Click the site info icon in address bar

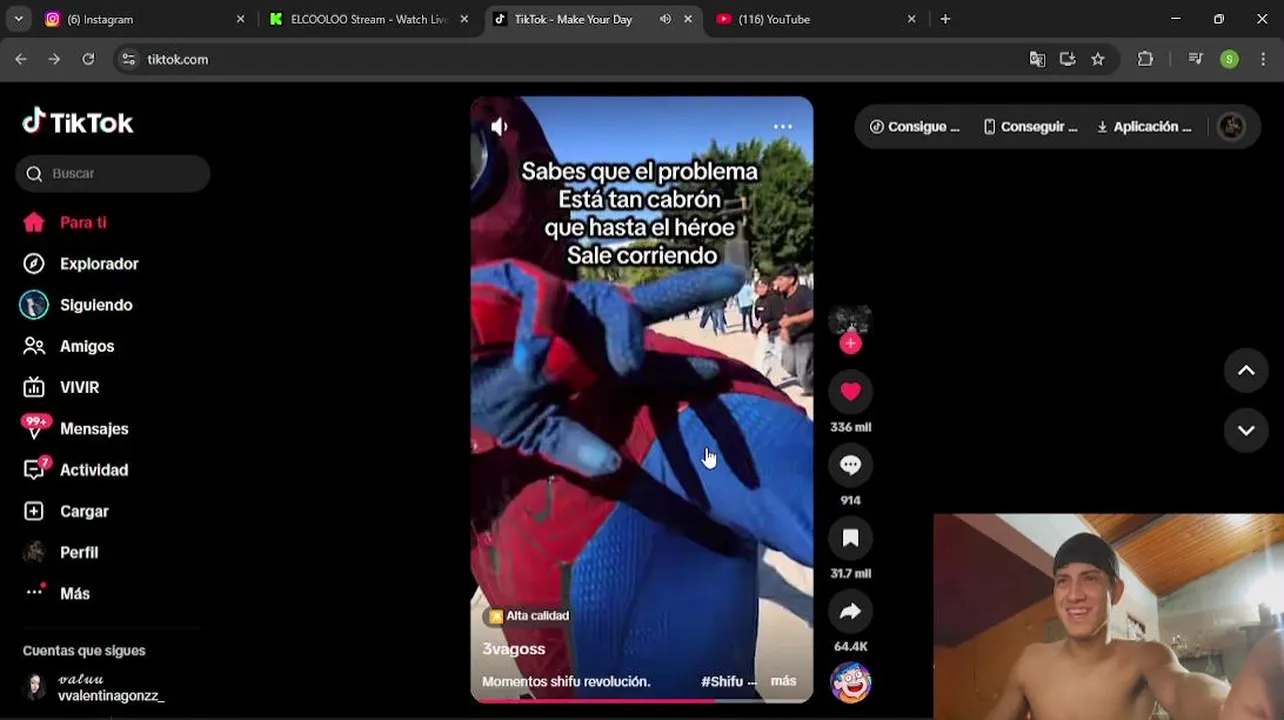(128, 59)
